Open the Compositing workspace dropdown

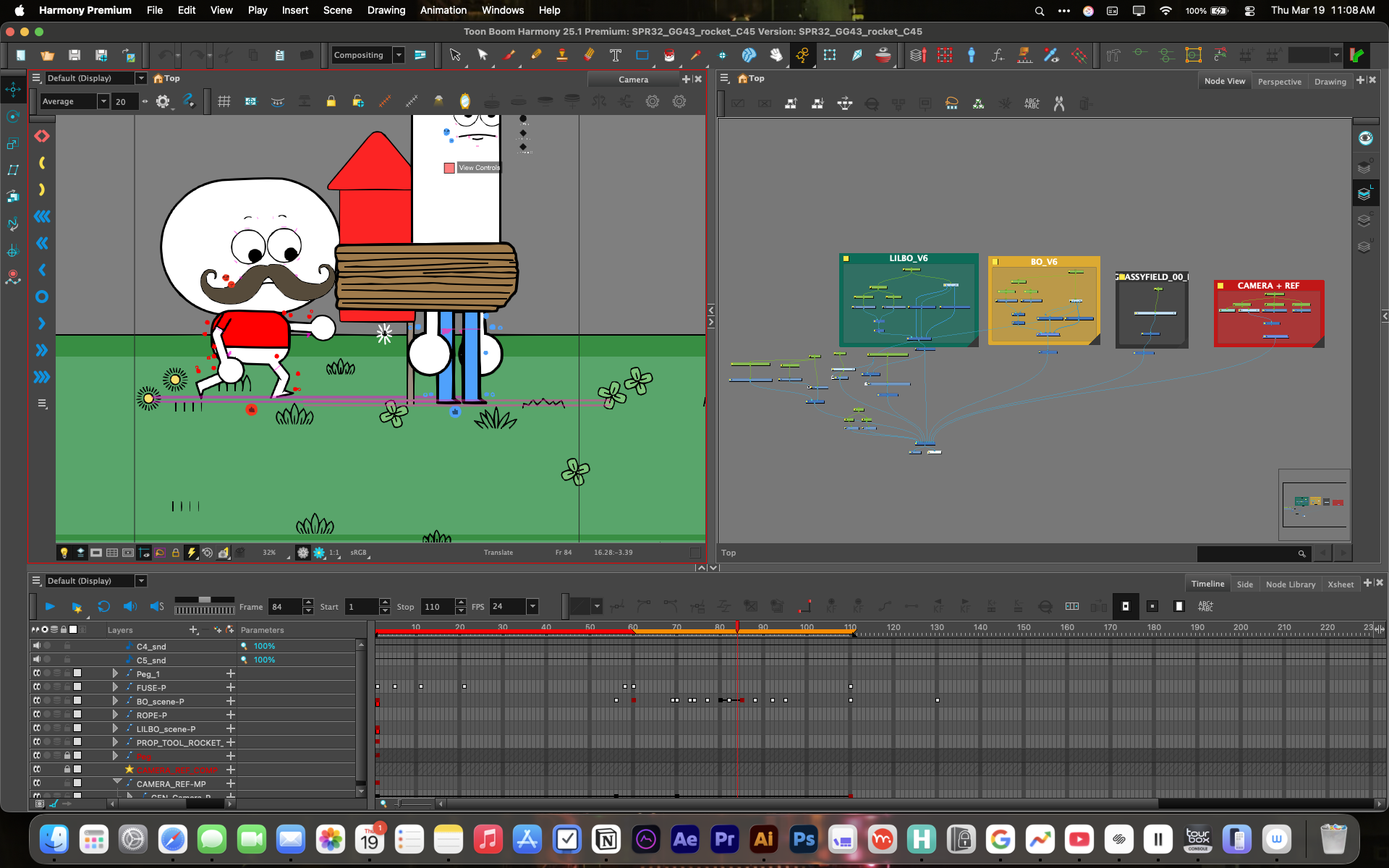[x=399, y=55]
